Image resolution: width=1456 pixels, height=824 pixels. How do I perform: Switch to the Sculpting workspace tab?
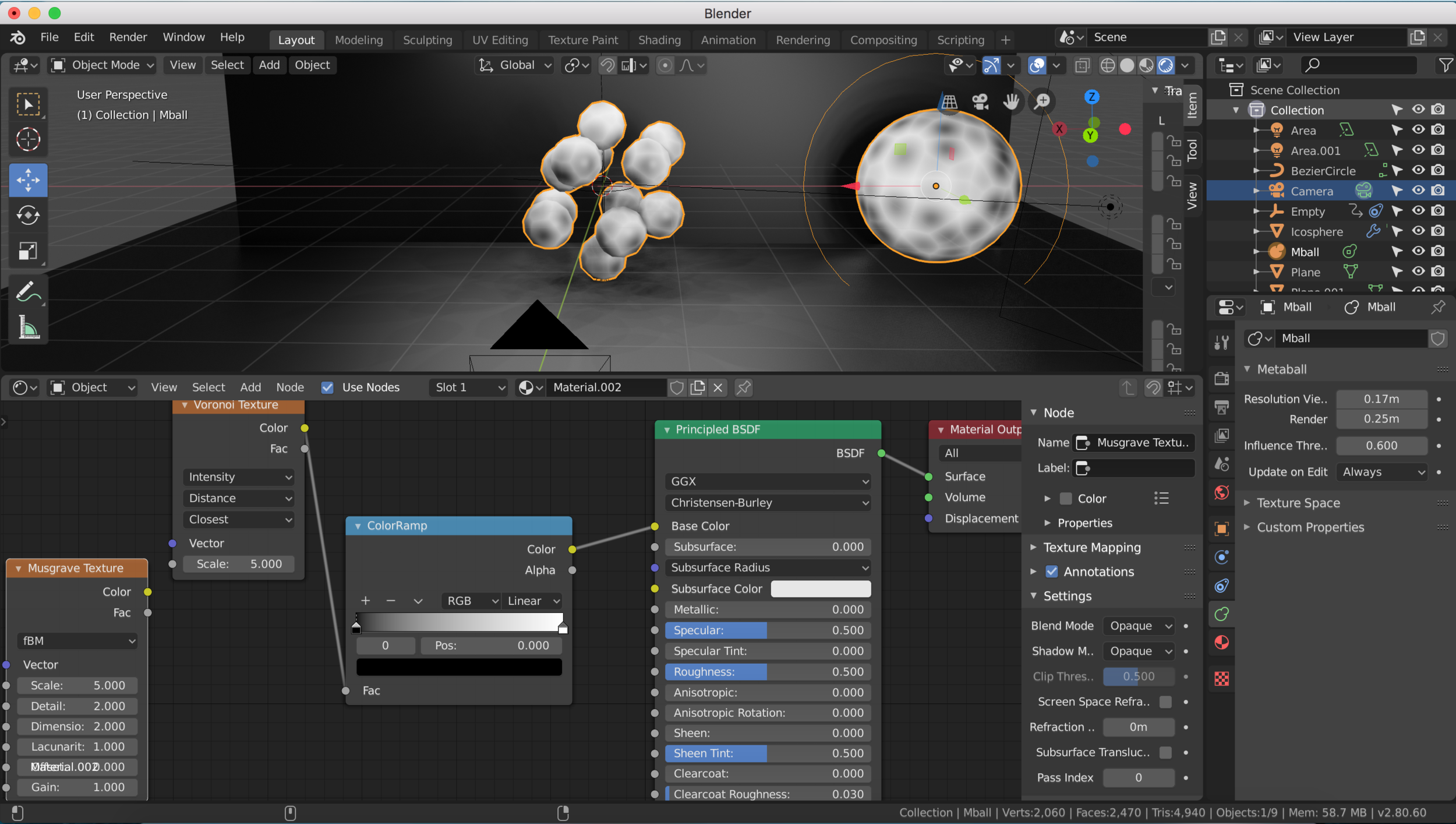point(427,40)
